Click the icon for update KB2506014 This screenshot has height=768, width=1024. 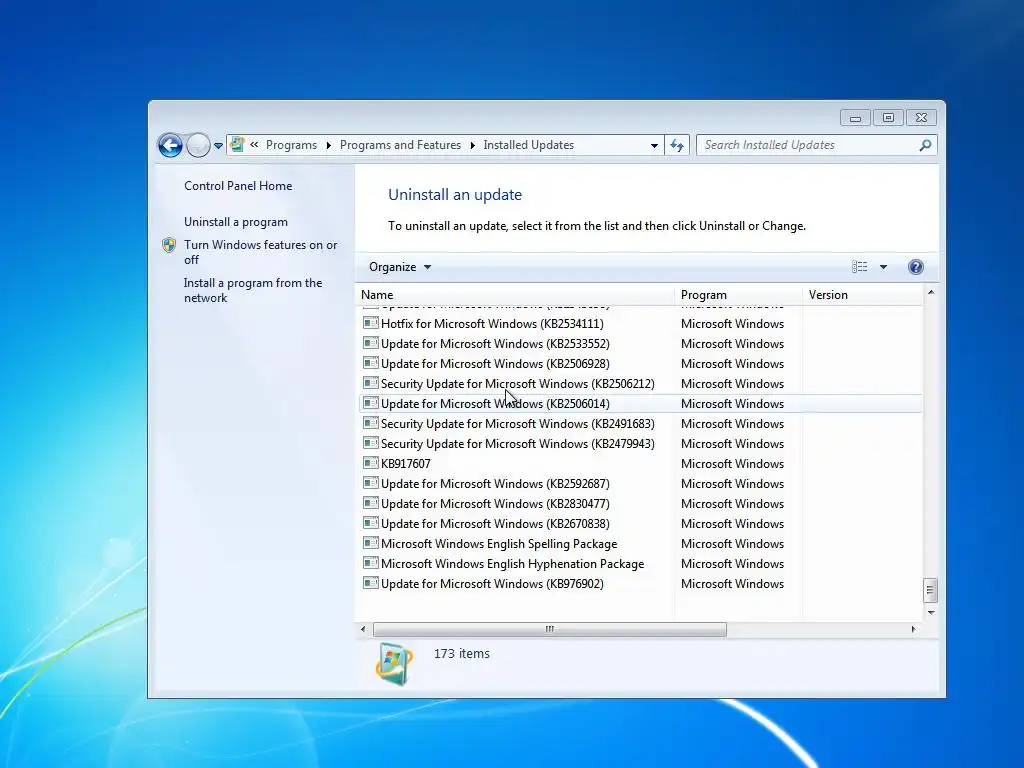(371, 402)
